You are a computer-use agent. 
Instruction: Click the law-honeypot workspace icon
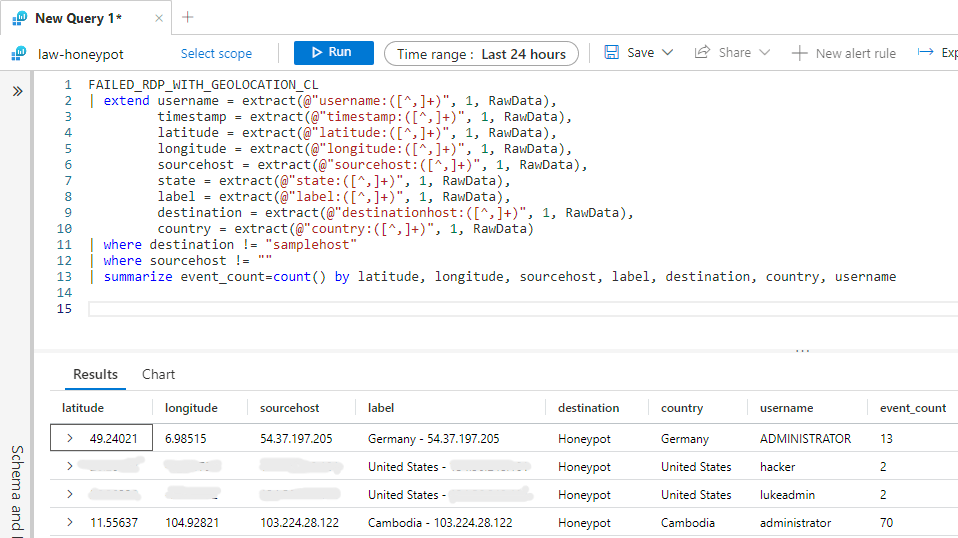point(19,54)
